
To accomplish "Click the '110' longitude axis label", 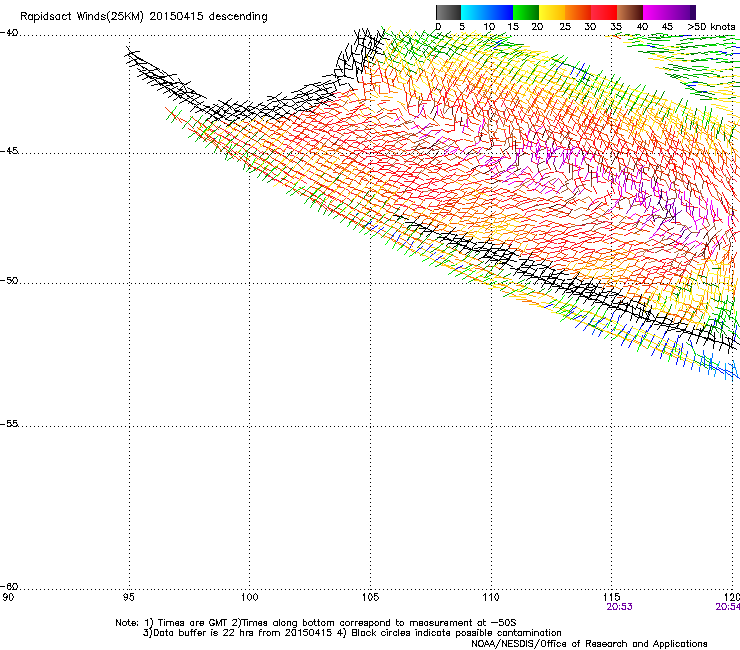I will [491, 597].
